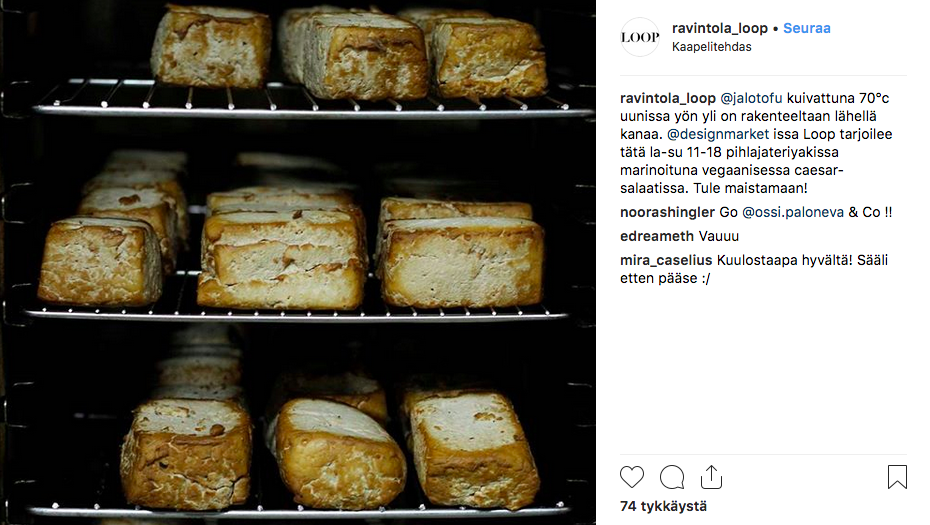Open the ravintola_loop username in the header

click(719, 28)
